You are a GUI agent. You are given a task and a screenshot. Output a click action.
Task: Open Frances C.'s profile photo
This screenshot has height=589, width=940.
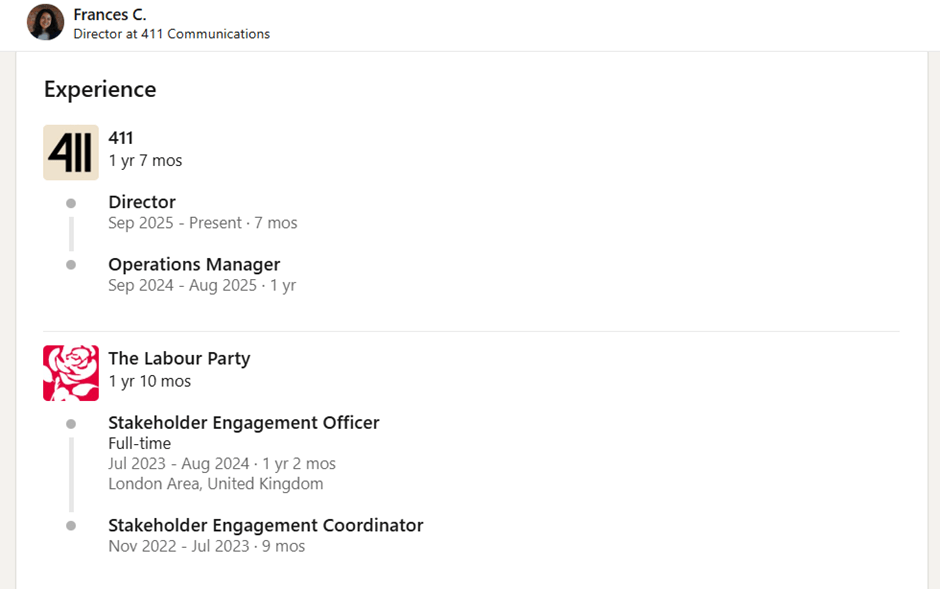point(46,22)
